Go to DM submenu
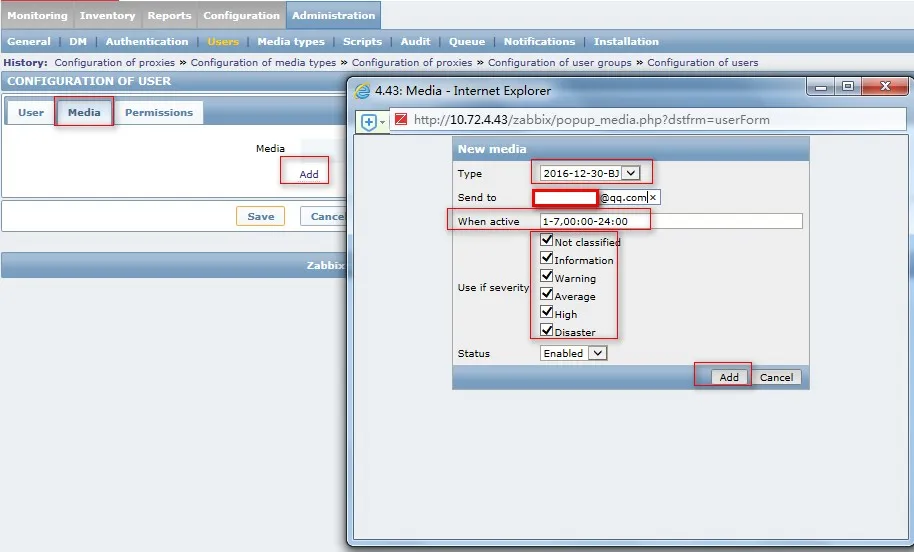914x552 pixels. click(x=78, y=41)
